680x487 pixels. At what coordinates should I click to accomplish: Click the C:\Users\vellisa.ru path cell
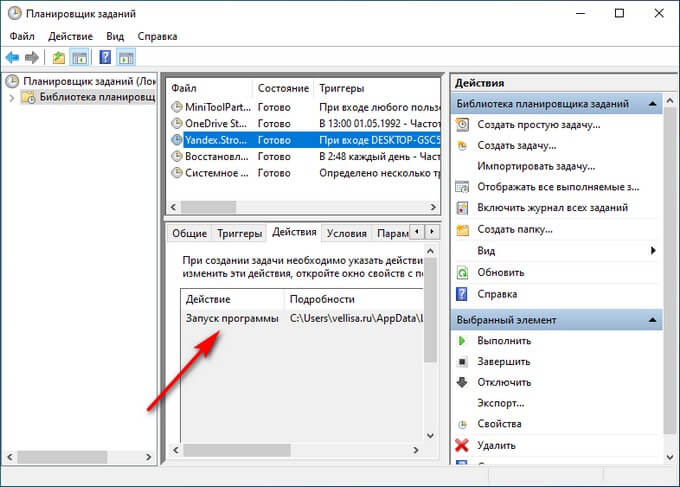tap(356, 318)
